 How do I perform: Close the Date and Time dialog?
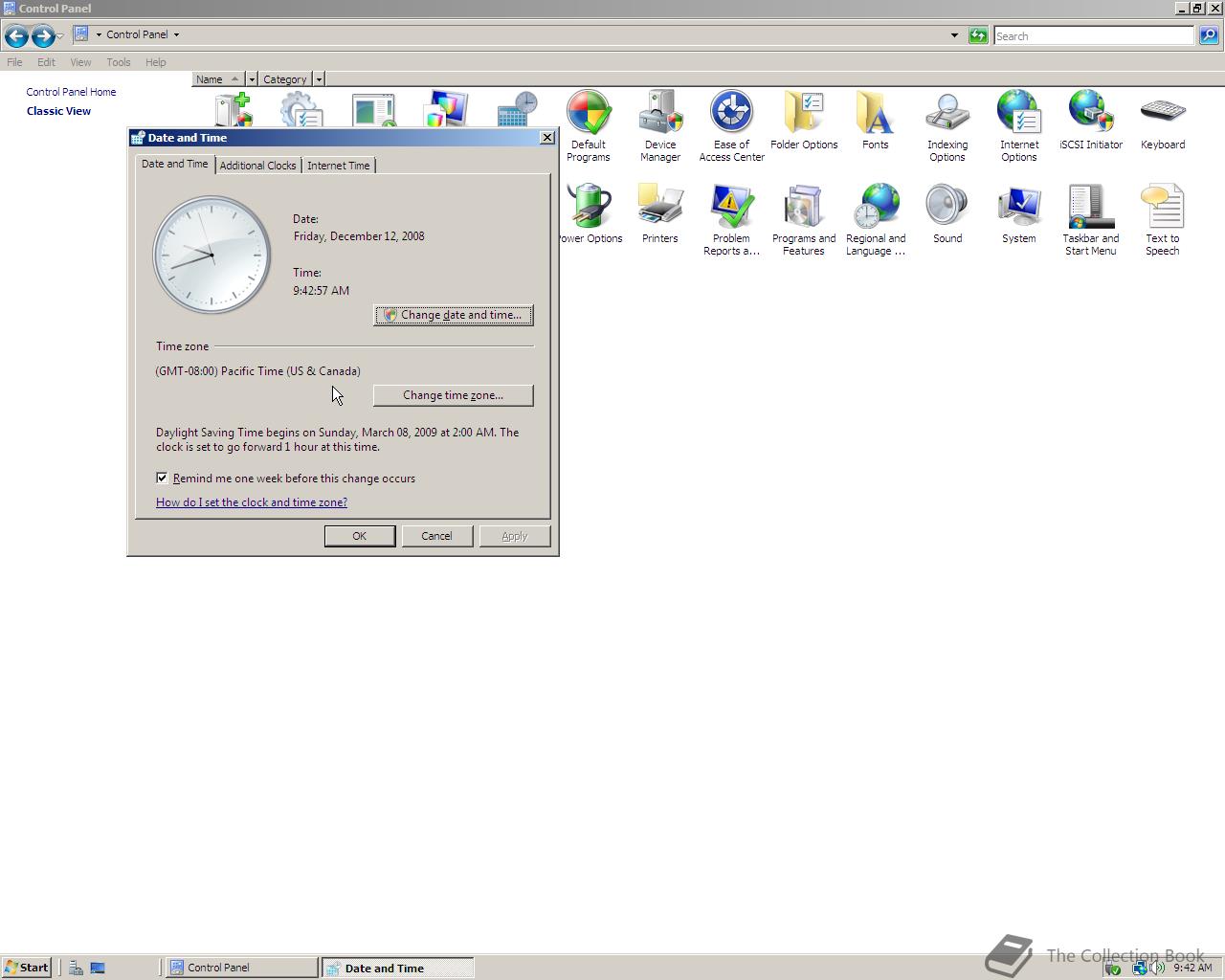(547, 138)
